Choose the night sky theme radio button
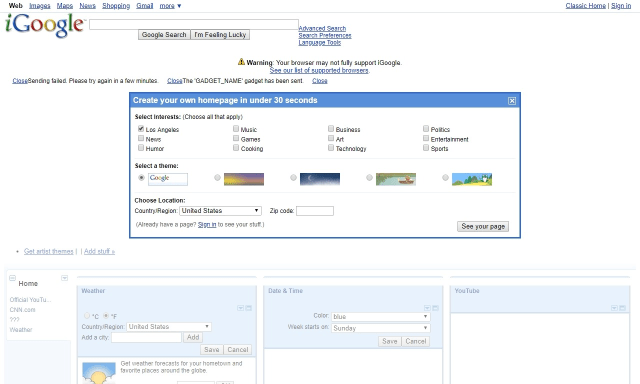Viewport: 640px width, 384px height. click(293, 178)
